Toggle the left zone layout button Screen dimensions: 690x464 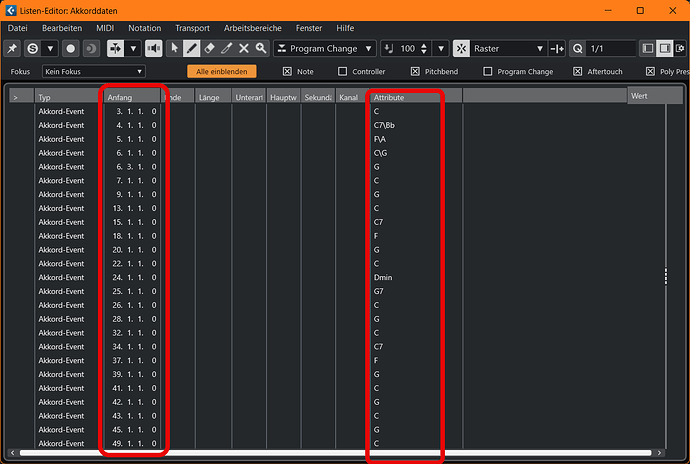pos(648,48)
